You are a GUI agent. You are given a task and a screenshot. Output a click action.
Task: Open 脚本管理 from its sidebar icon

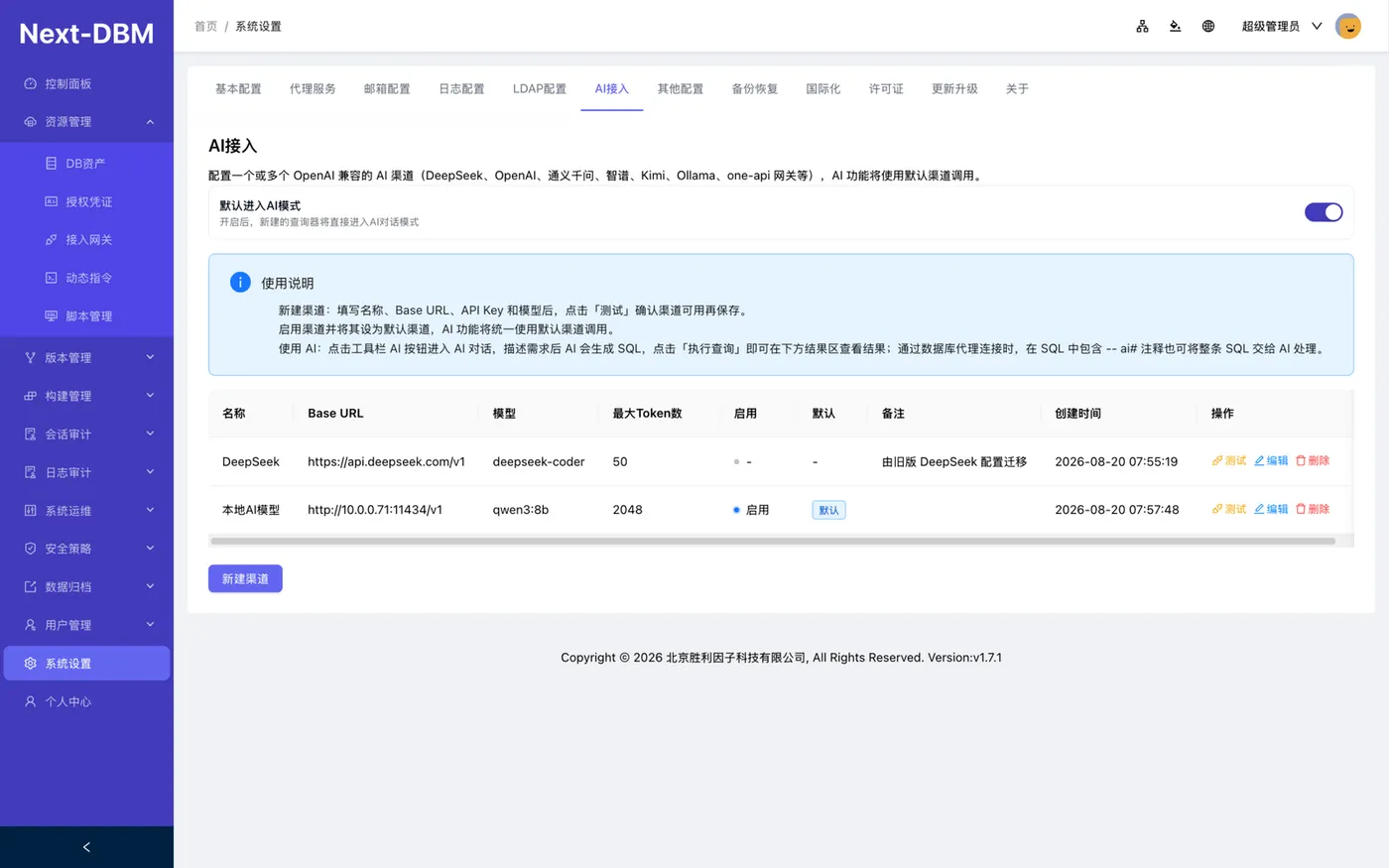52,316
